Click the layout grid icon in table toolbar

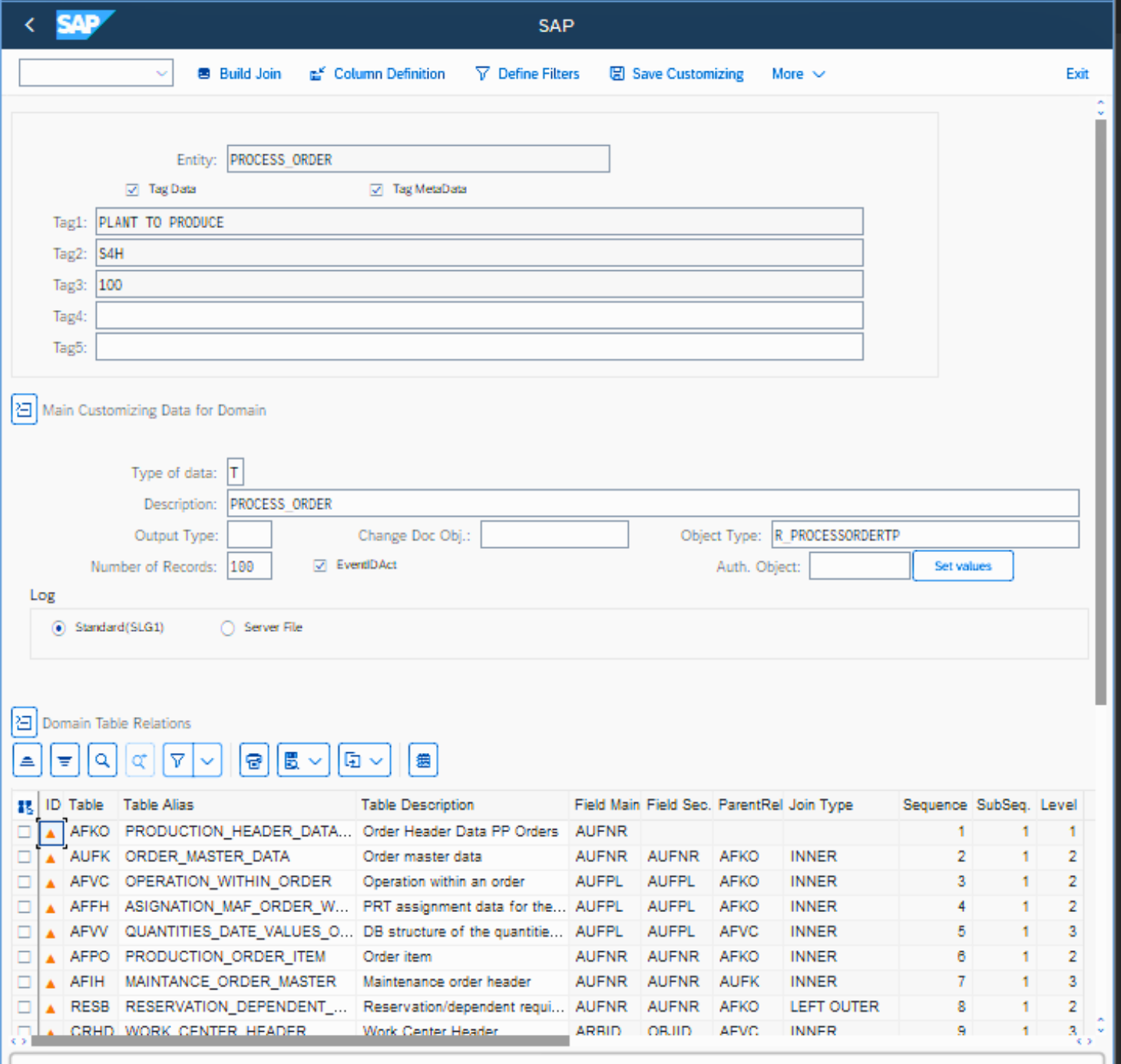[423, 761]
